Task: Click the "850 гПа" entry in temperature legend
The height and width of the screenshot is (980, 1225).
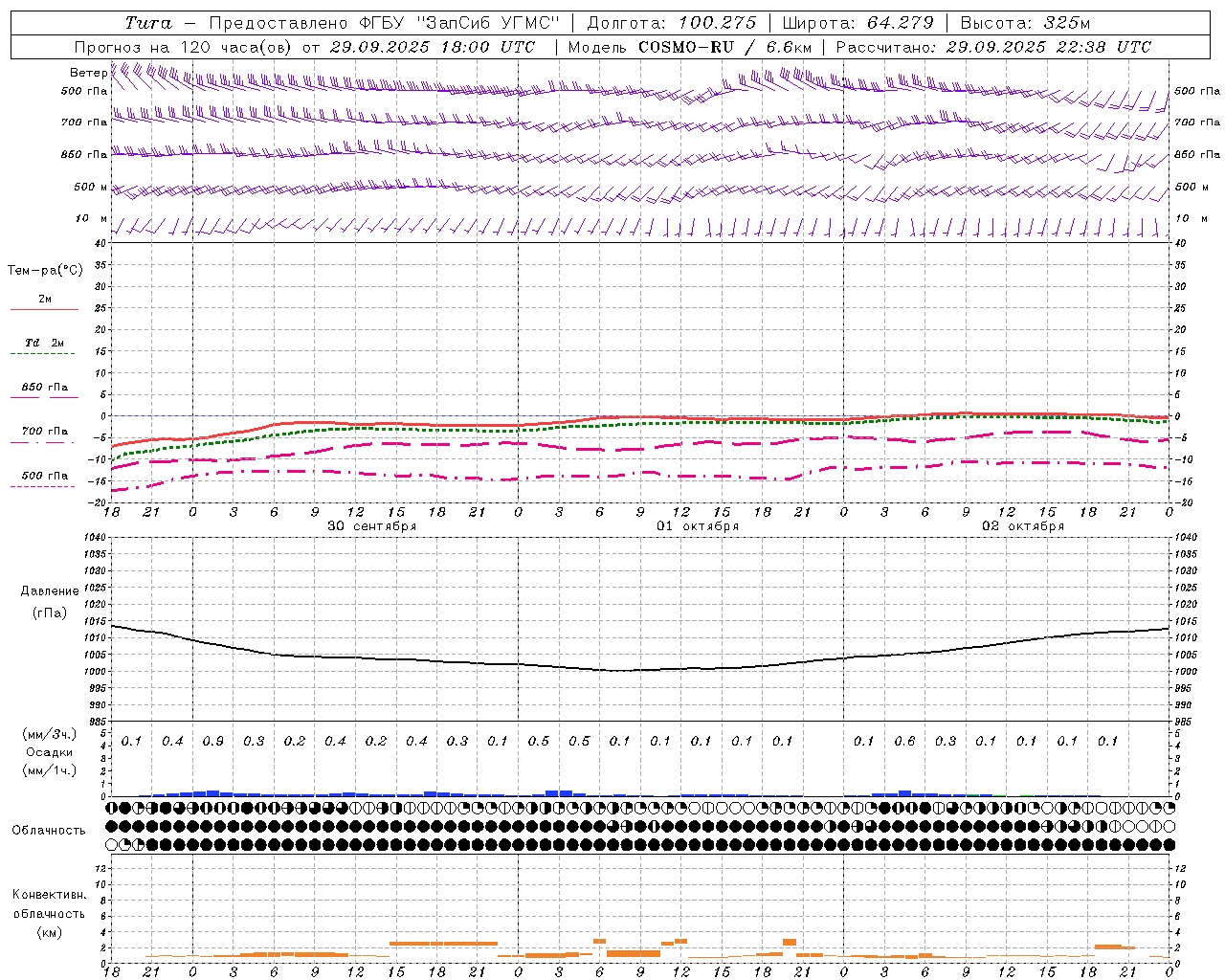Action: (44, 388)
